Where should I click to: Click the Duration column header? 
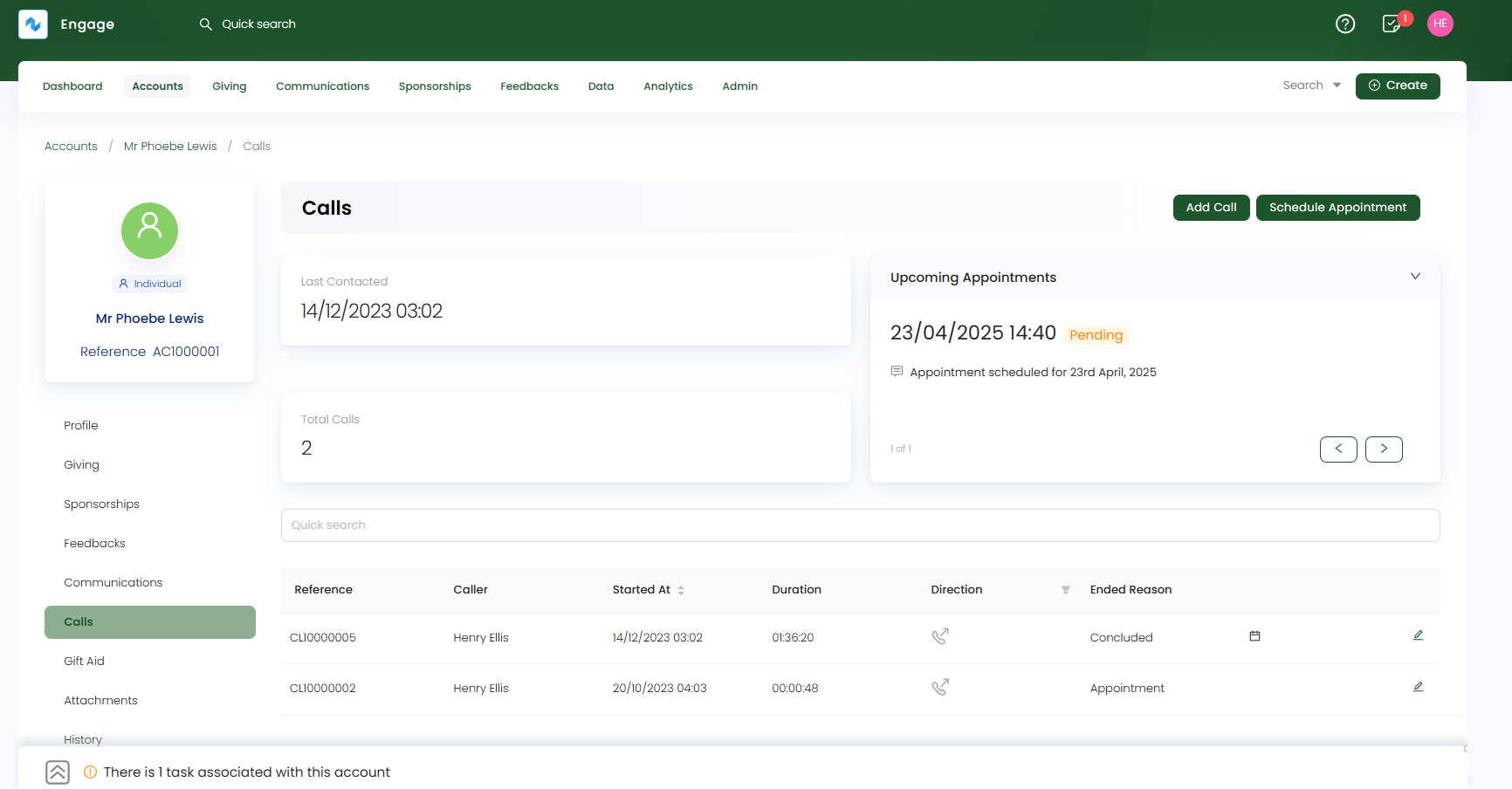click(796, 590)
